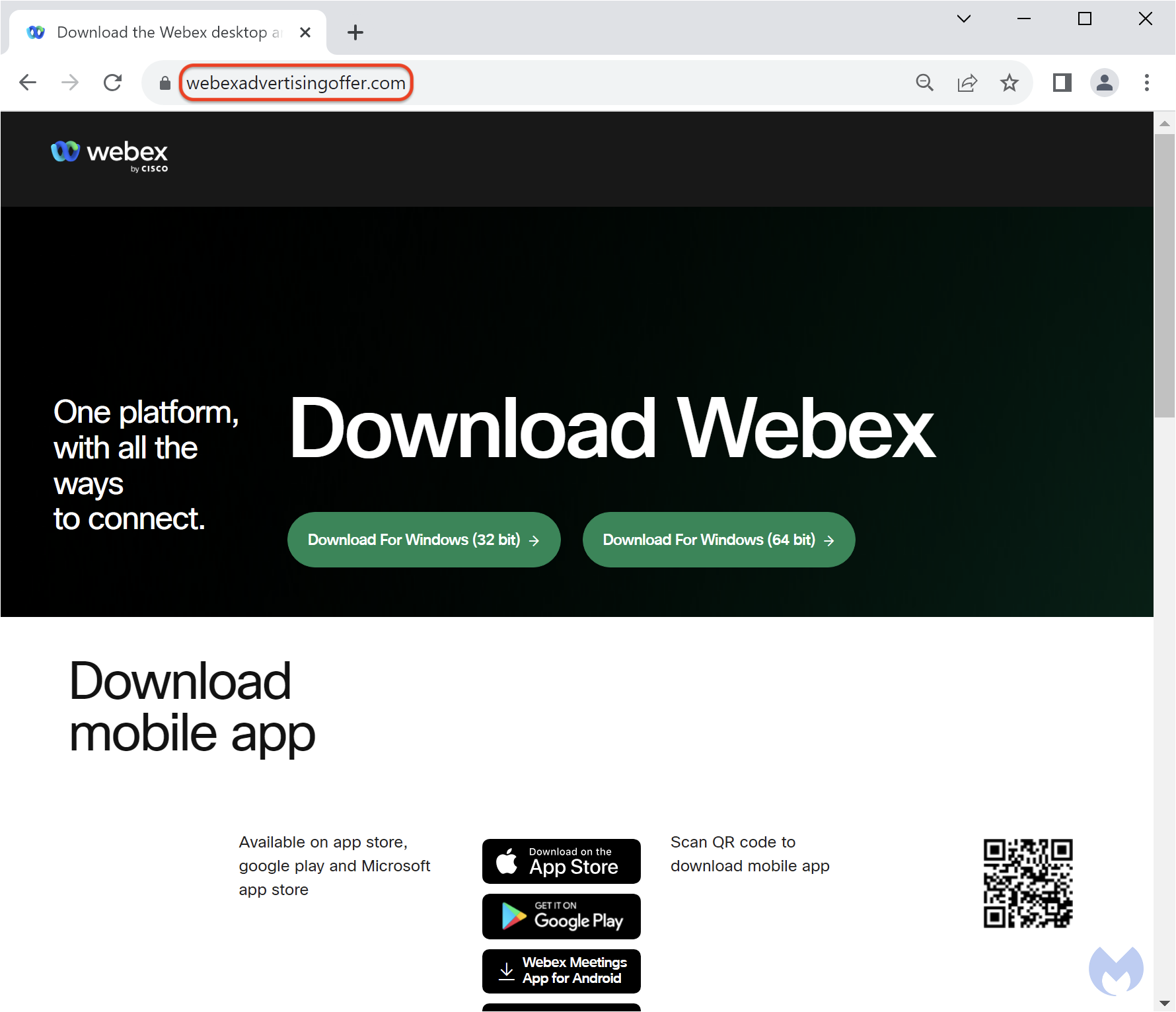1176x1012 pixels.
Task: Open the tab search dropdown chevron
Action: tap(964, 18)
